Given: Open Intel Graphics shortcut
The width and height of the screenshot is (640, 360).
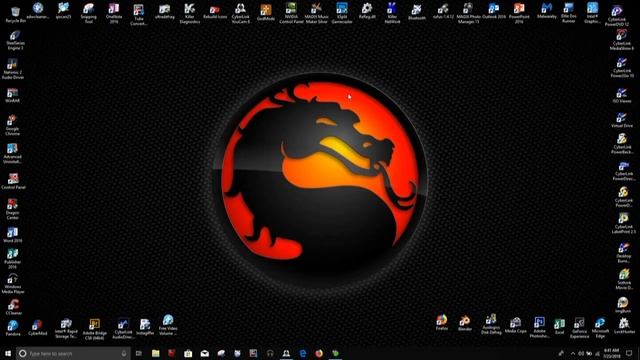Looking at the screenshot, I should [592, 13].
